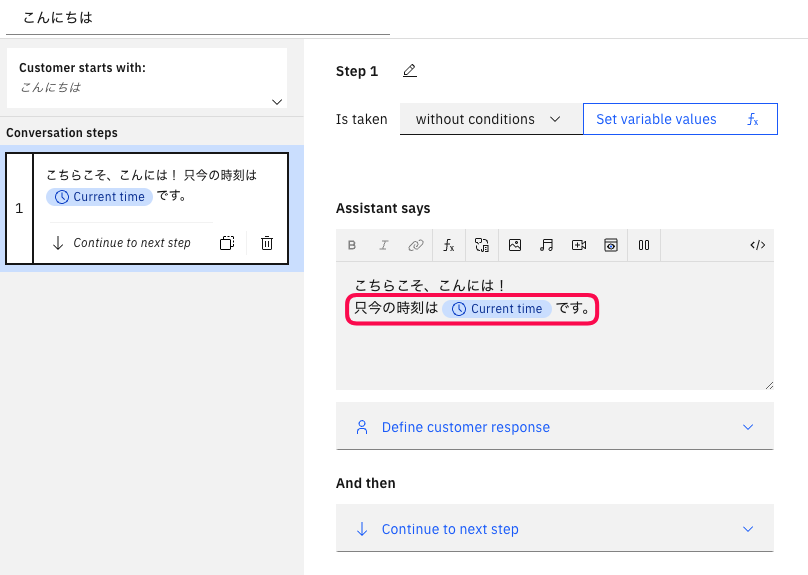
Task: Select conversation step 1 card
Action: tap(147, 208)
